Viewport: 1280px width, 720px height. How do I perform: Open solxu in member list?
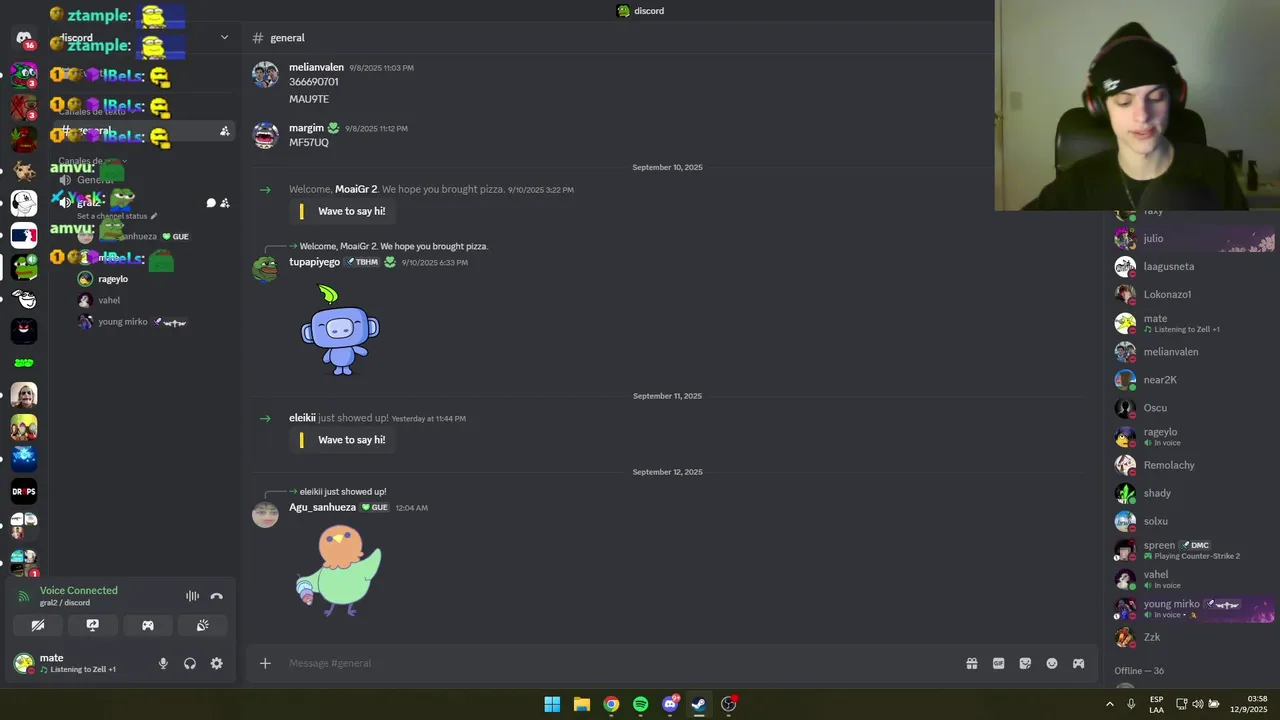click(1194, 521)
